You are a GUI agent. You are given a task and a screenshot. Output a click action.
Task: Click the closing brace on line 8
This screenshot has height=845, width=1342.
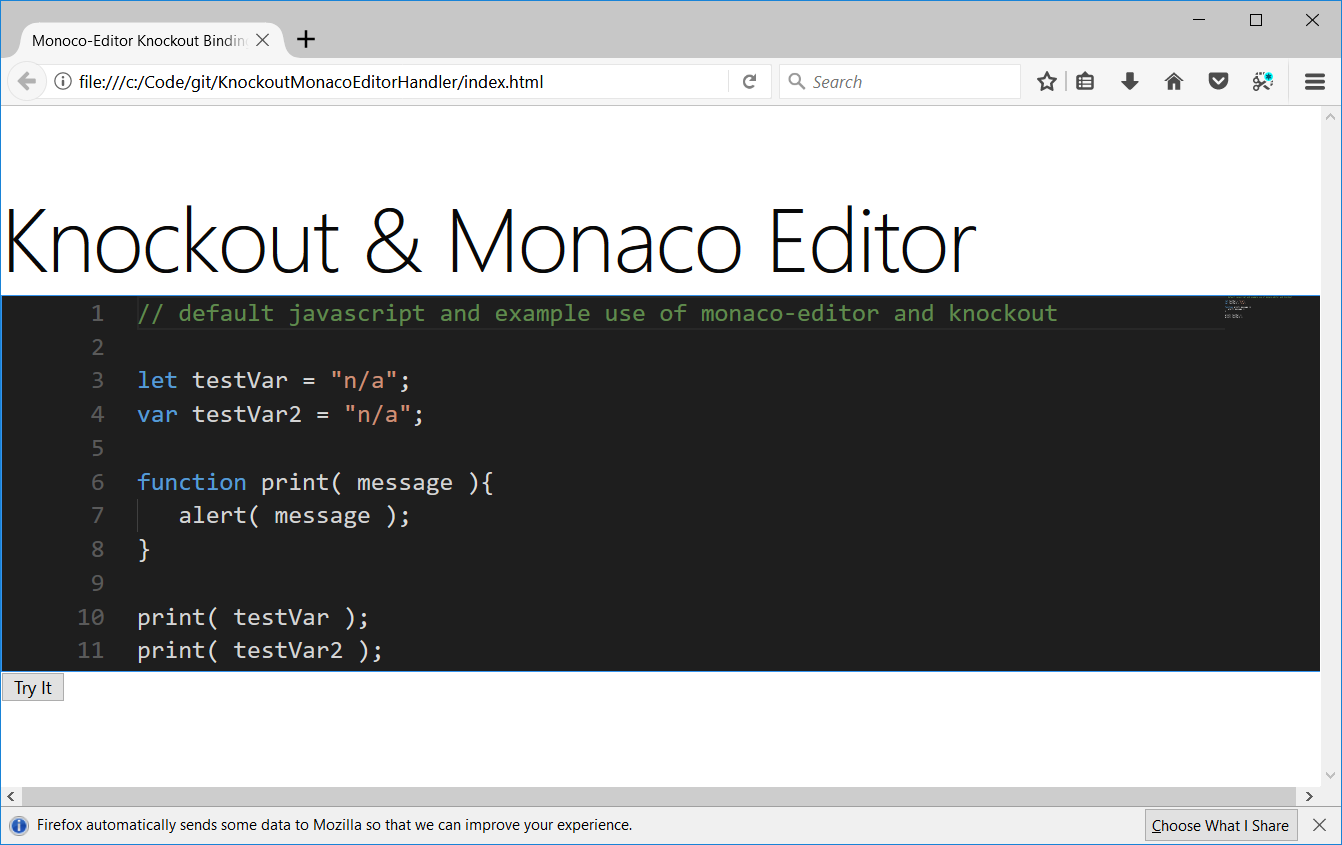click(144, 549)
